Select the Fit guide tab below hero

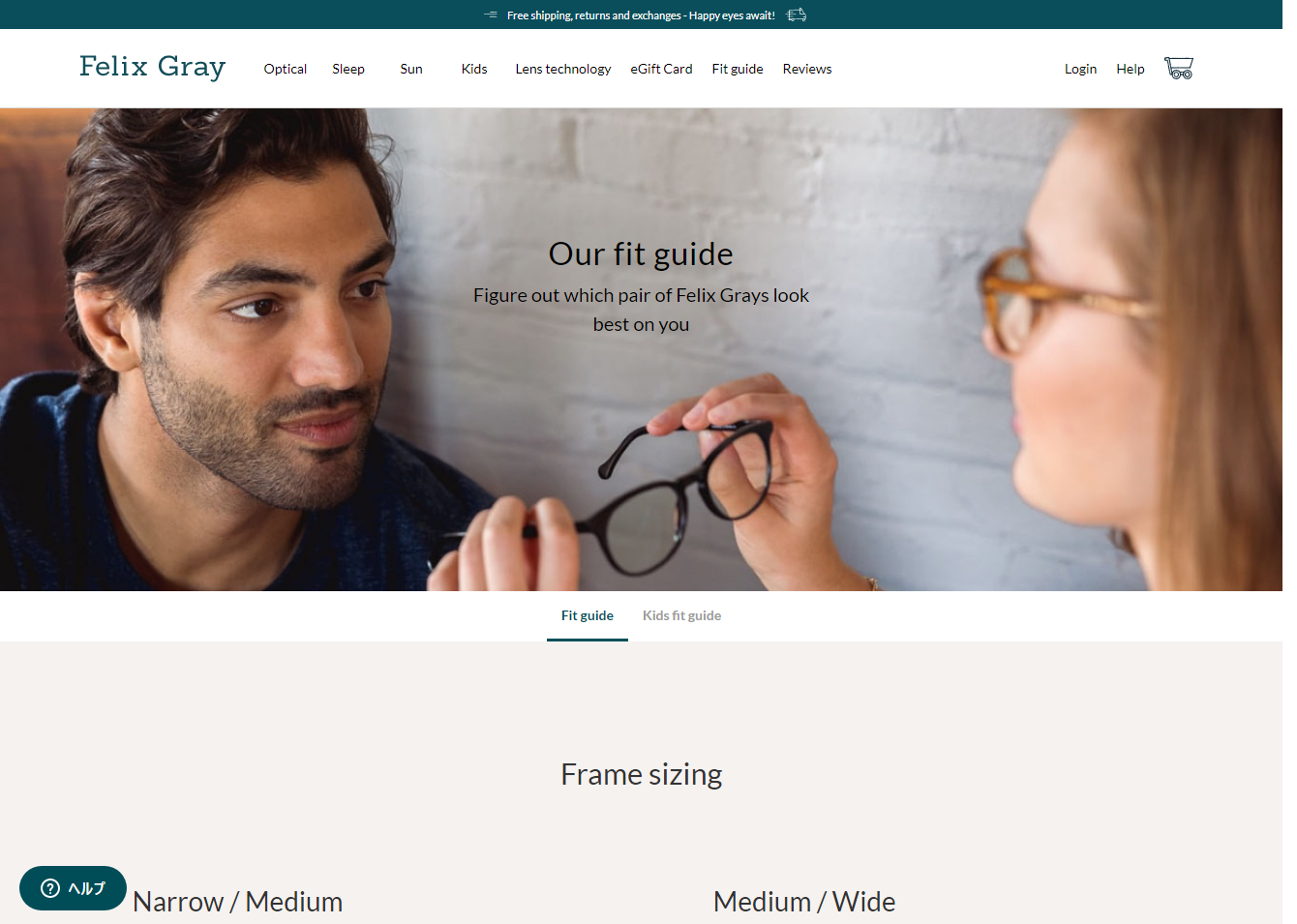pos(588,615)
